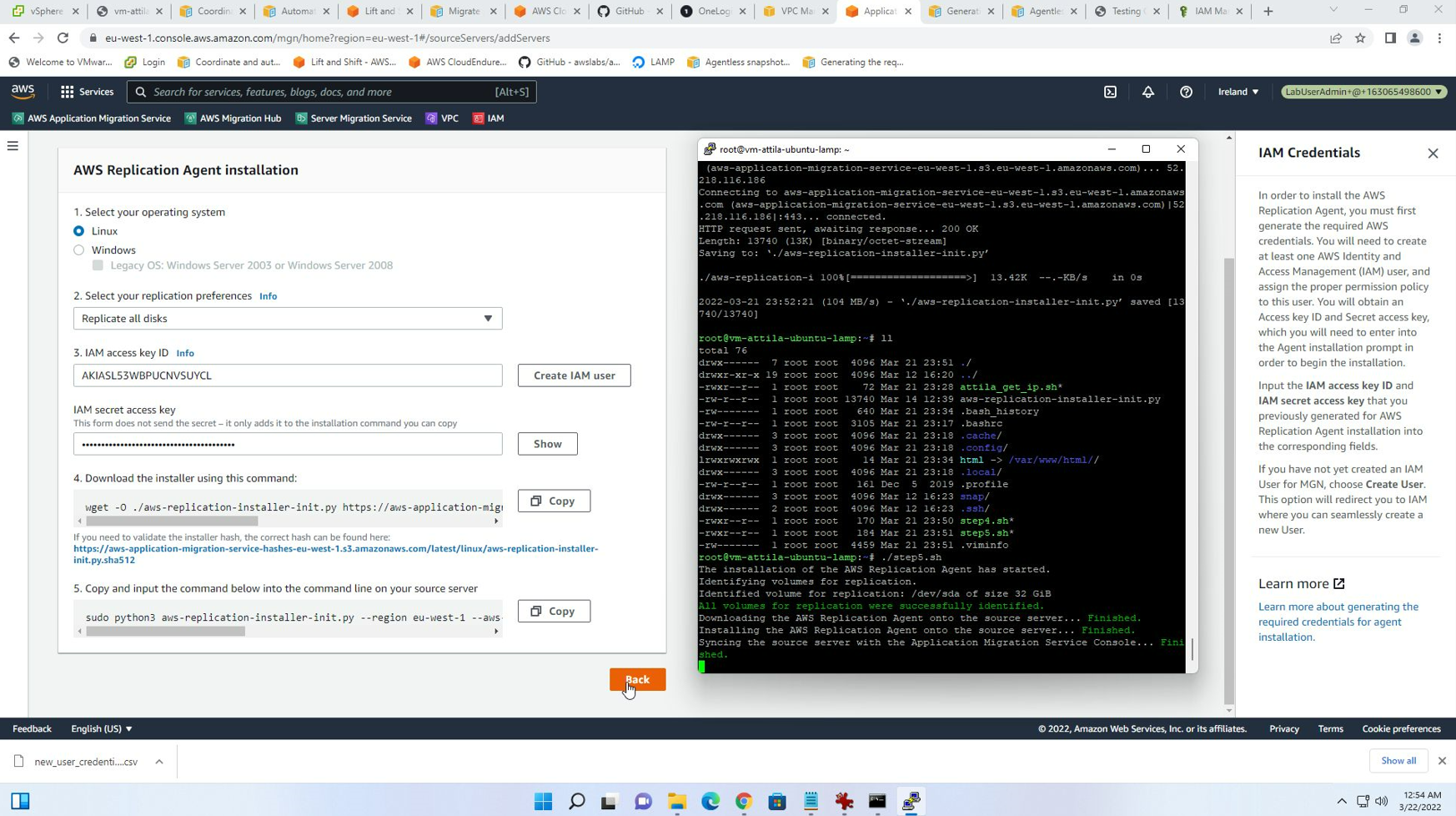The width and height of the screenshot is (1456, 816).
Task: Open the AWS help menu
Action: coord(1186,92)
